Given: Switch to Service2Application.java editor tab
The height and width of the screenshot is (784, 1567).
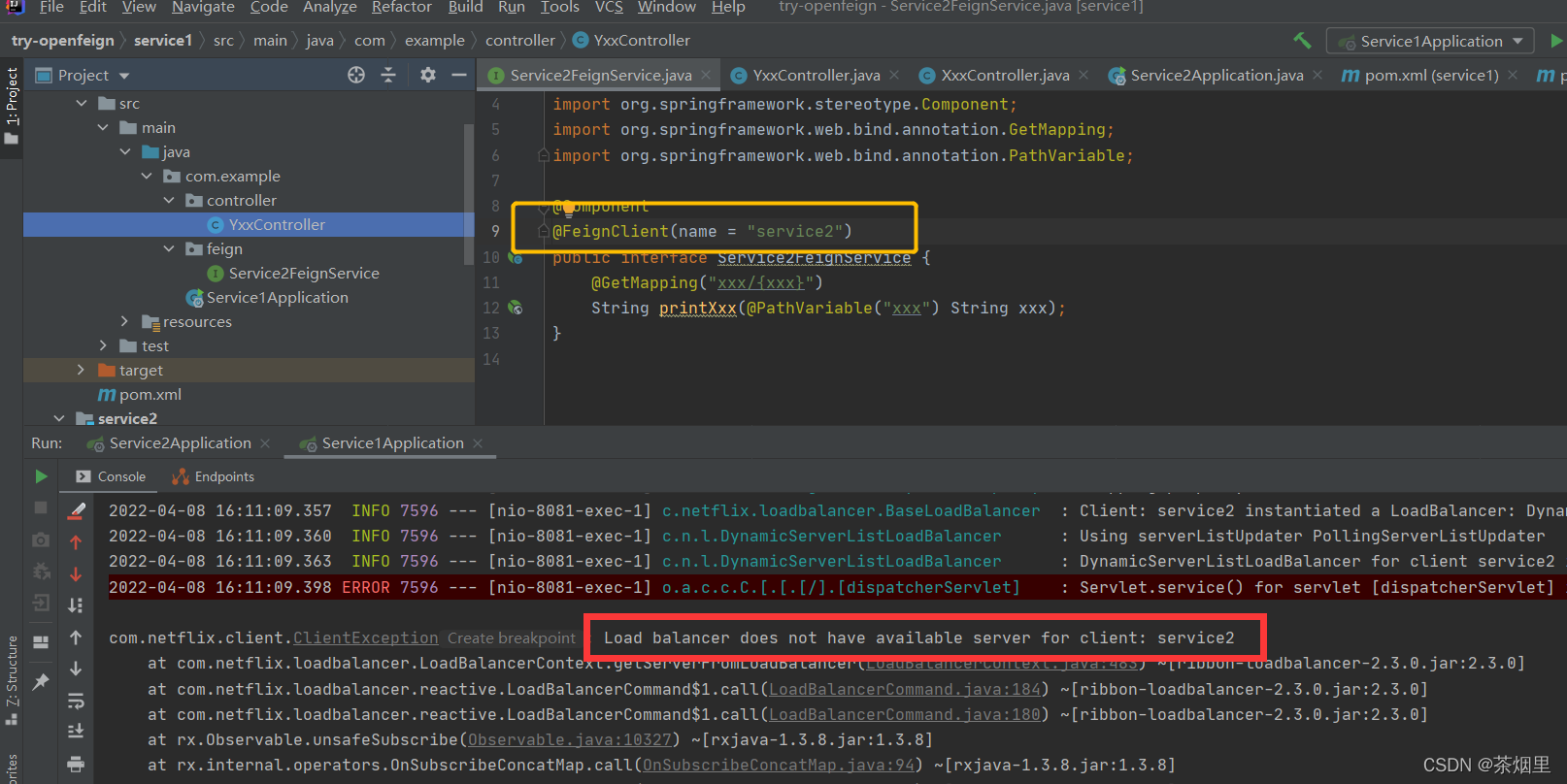Looking at the screenshot, I should pos(1217,75).
